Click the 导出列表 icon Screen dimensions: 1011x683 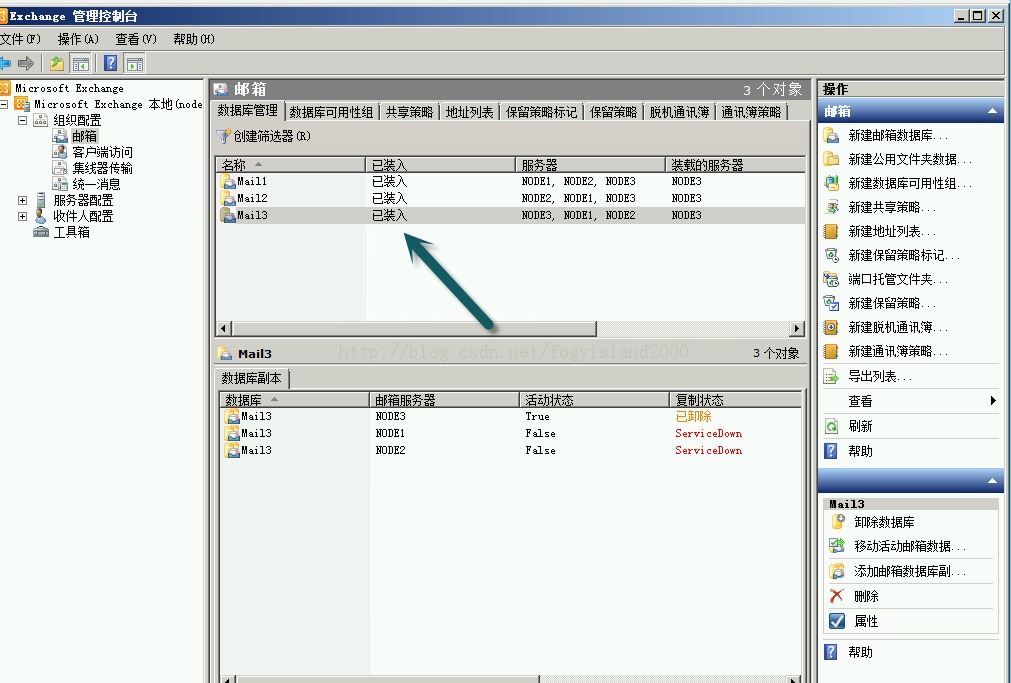[x=832, y=376]
